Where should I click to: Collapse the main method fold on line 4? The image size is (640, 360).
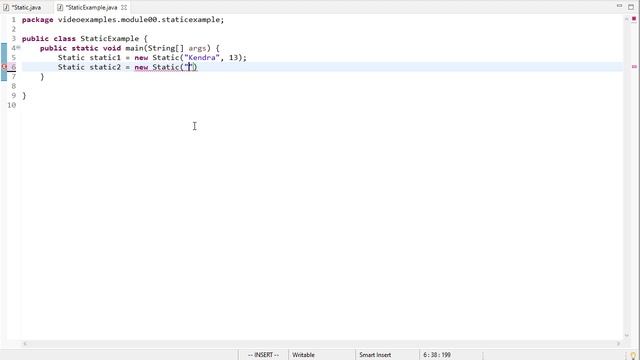[x=18, y=48]
